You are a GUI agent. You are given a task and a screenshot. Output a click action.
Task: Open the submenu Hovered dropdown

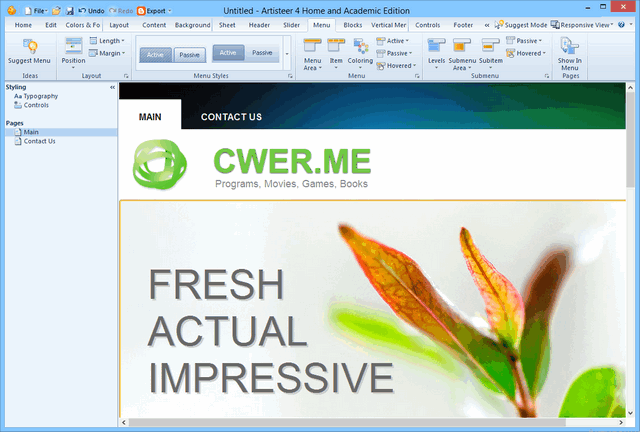pos(526,53)
